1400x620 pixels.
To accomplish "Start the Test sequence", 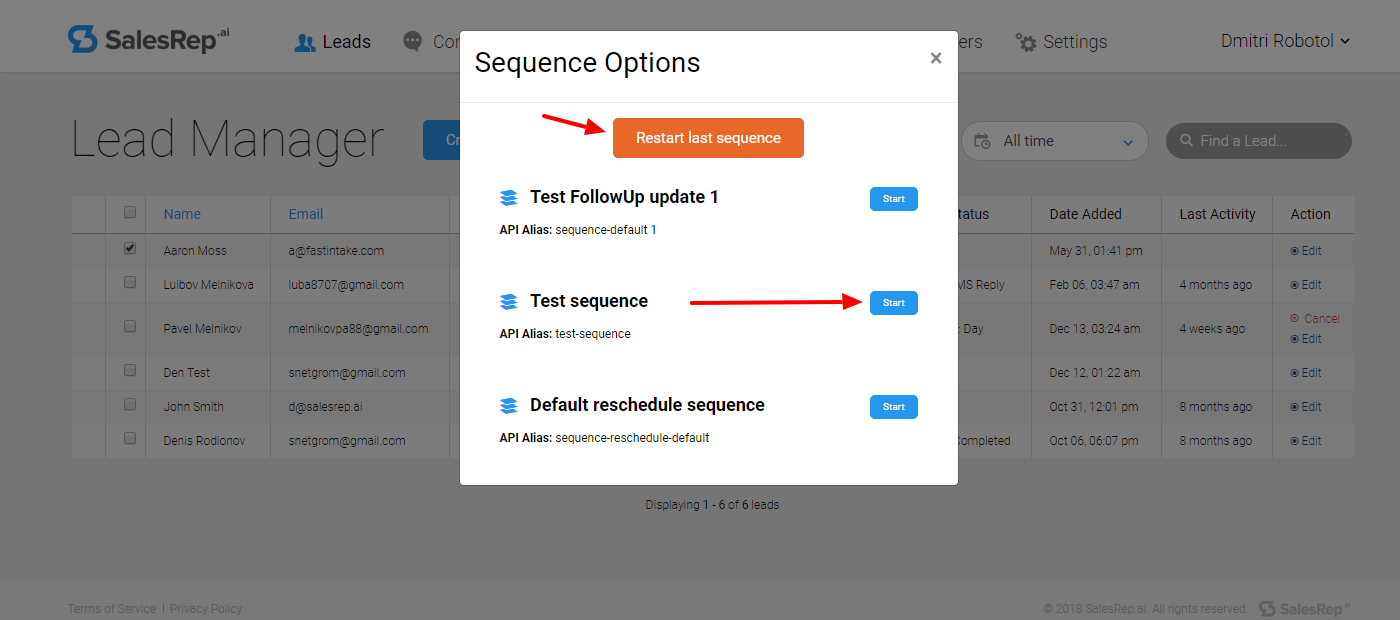I will point(894,303).
